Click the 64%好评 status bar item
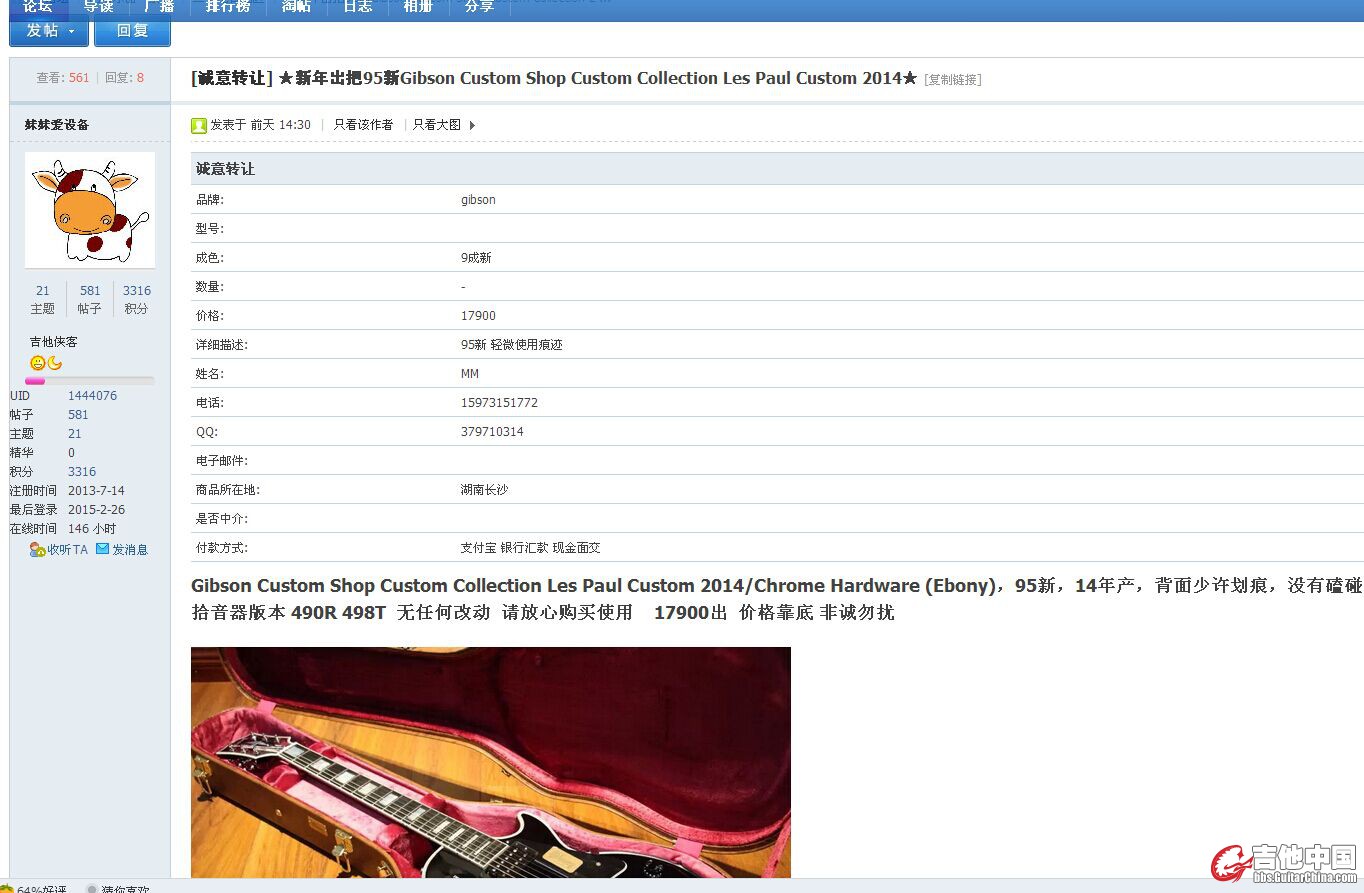Screen dimensions: 1364x893 tap(34, 888)
